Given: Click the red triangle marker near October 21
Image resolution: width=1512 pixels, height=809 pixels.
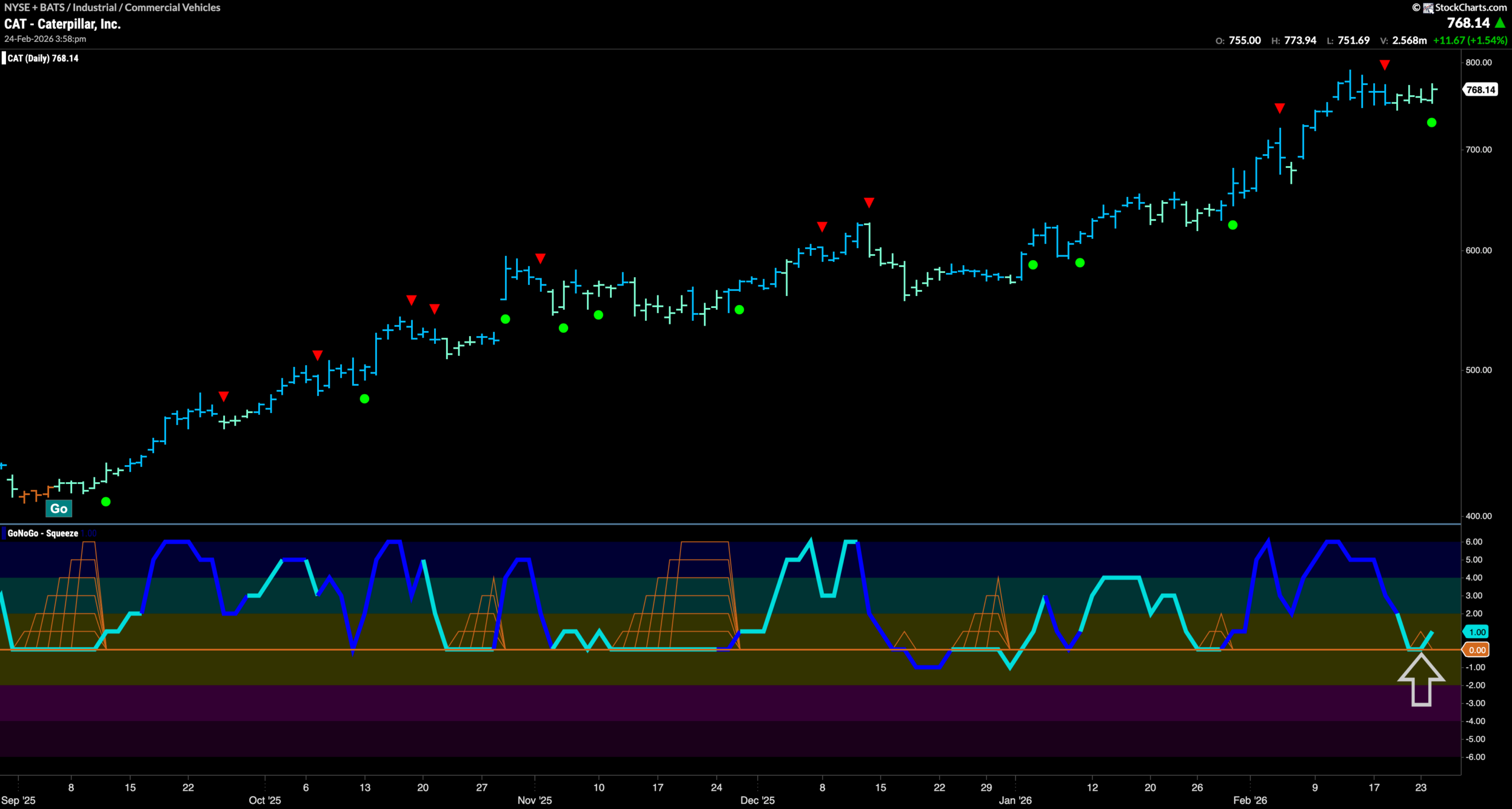Looking at the screenshot, I should [435, 309].
